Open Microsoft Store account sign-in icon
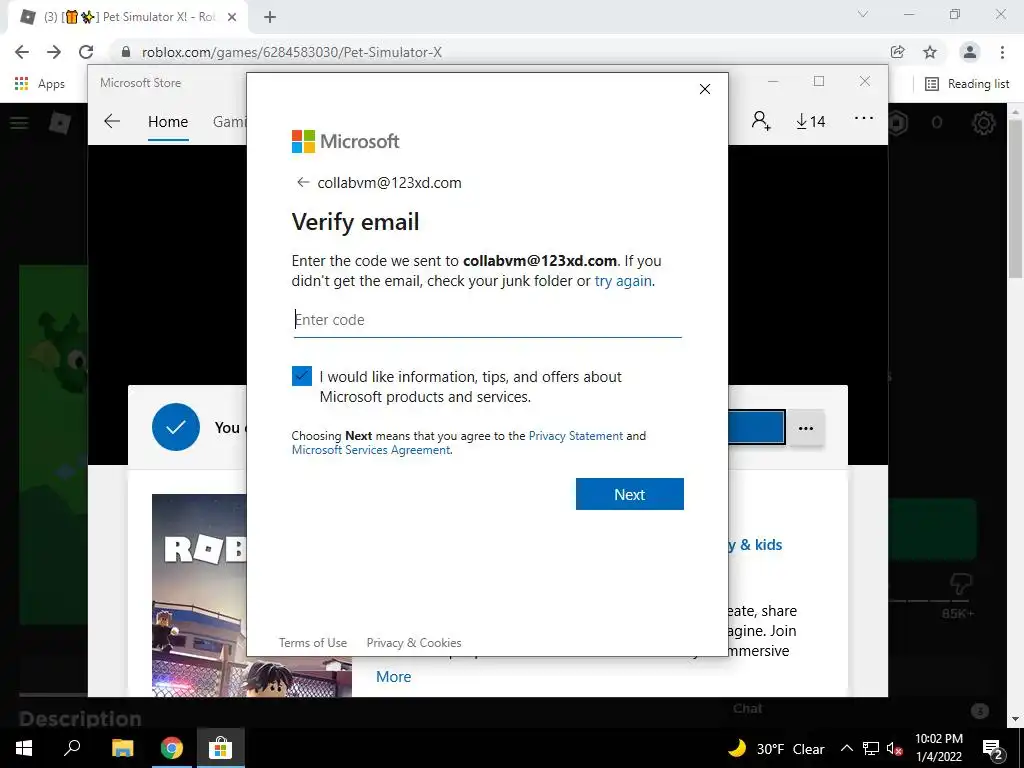This screenshot has width=1024, height=768. [x=761, y=121]
